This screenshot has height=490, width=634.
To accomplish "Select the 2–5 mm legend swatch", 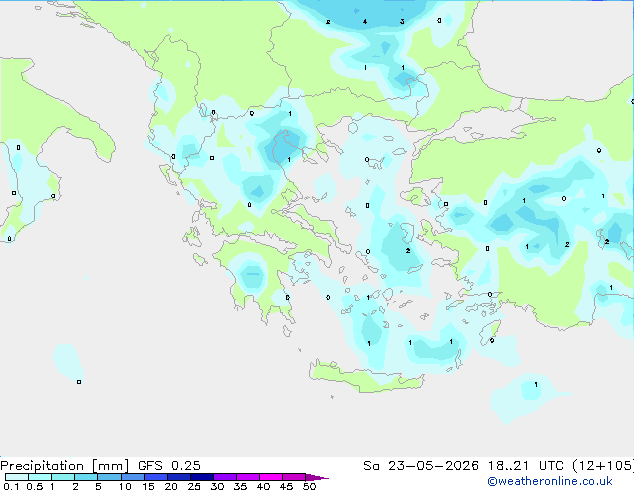I will coord(86,477).
